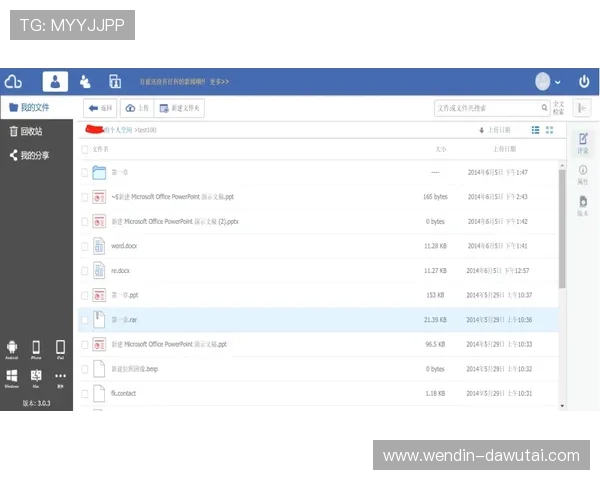
Task: Collapse the right side panel toggle
Action: pyautogui.click(x=583, y=108)
